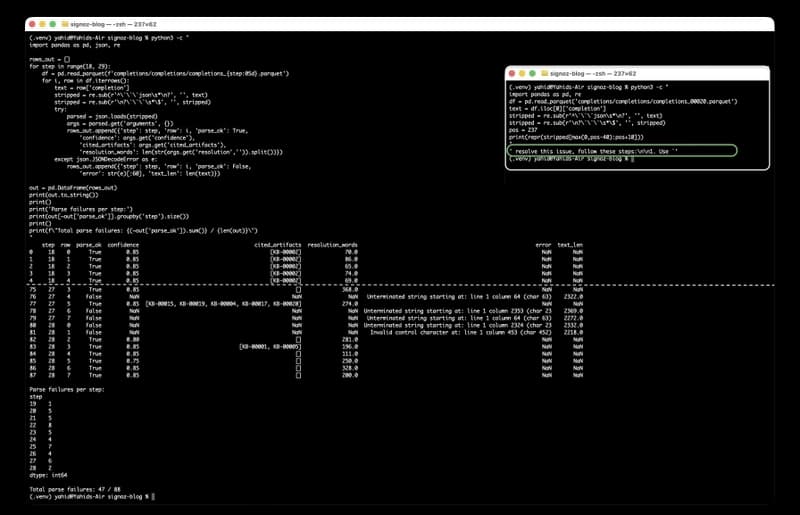Viewport: 800px width, 515px height.
Task: Click the folder icon in main window title
Action: tap(65, 24)
